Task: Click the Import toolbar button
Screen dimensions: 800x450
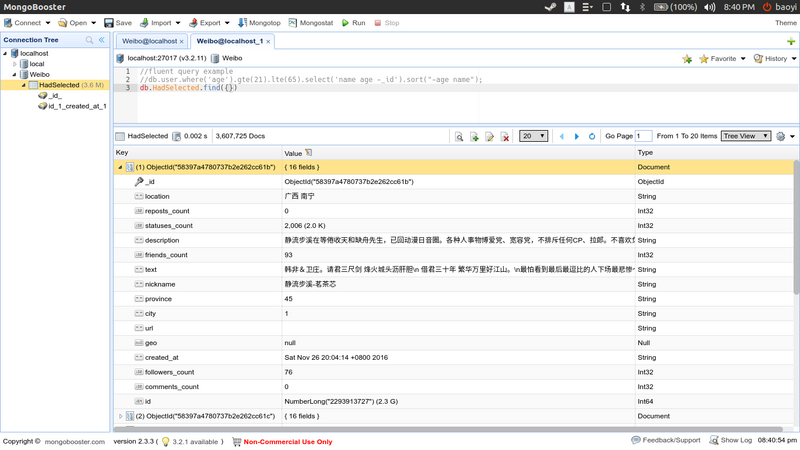Action: click(156, 23)
